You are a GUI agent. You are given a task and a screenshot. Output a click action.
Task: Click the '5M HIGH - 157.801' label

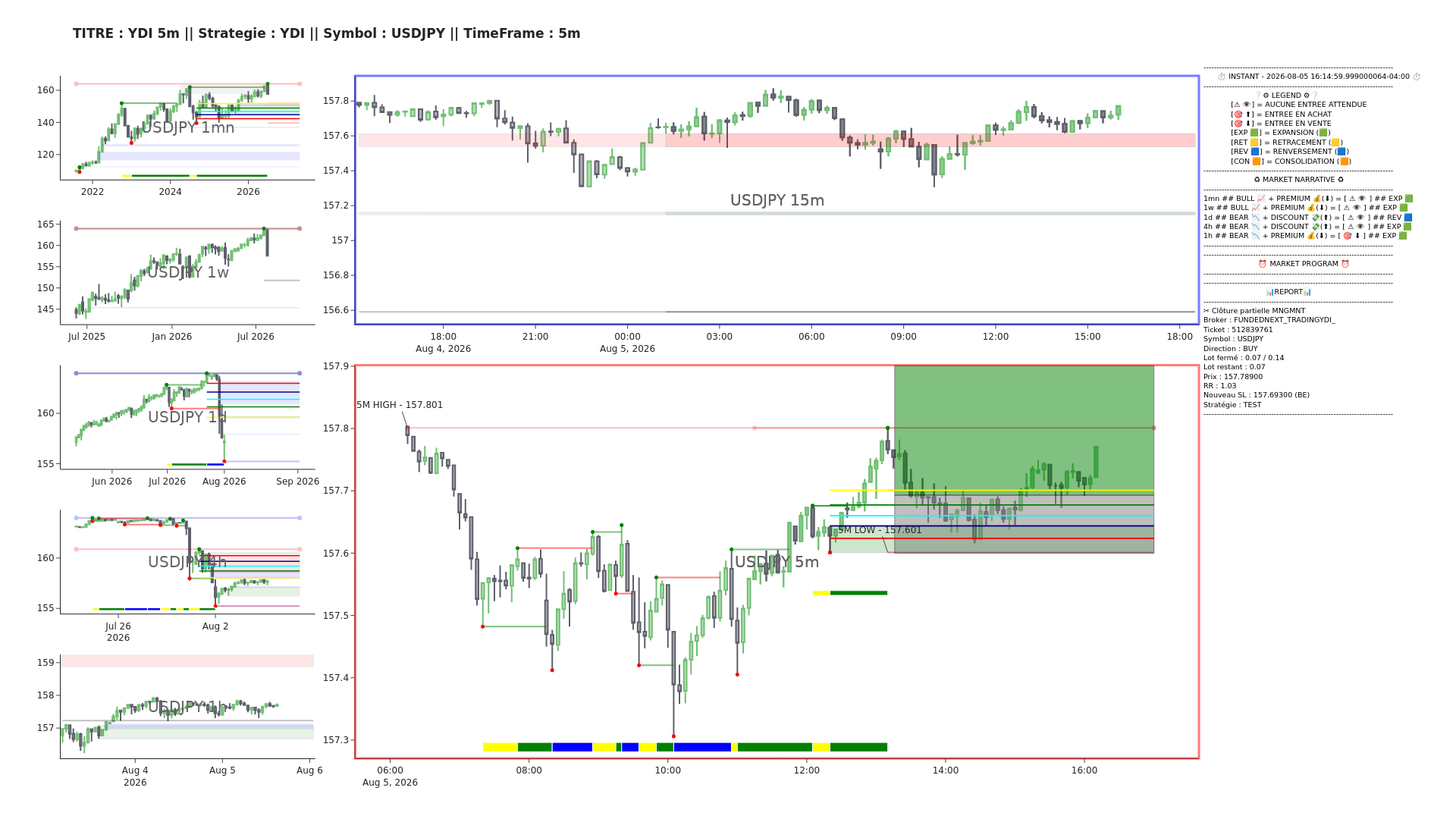400,405
